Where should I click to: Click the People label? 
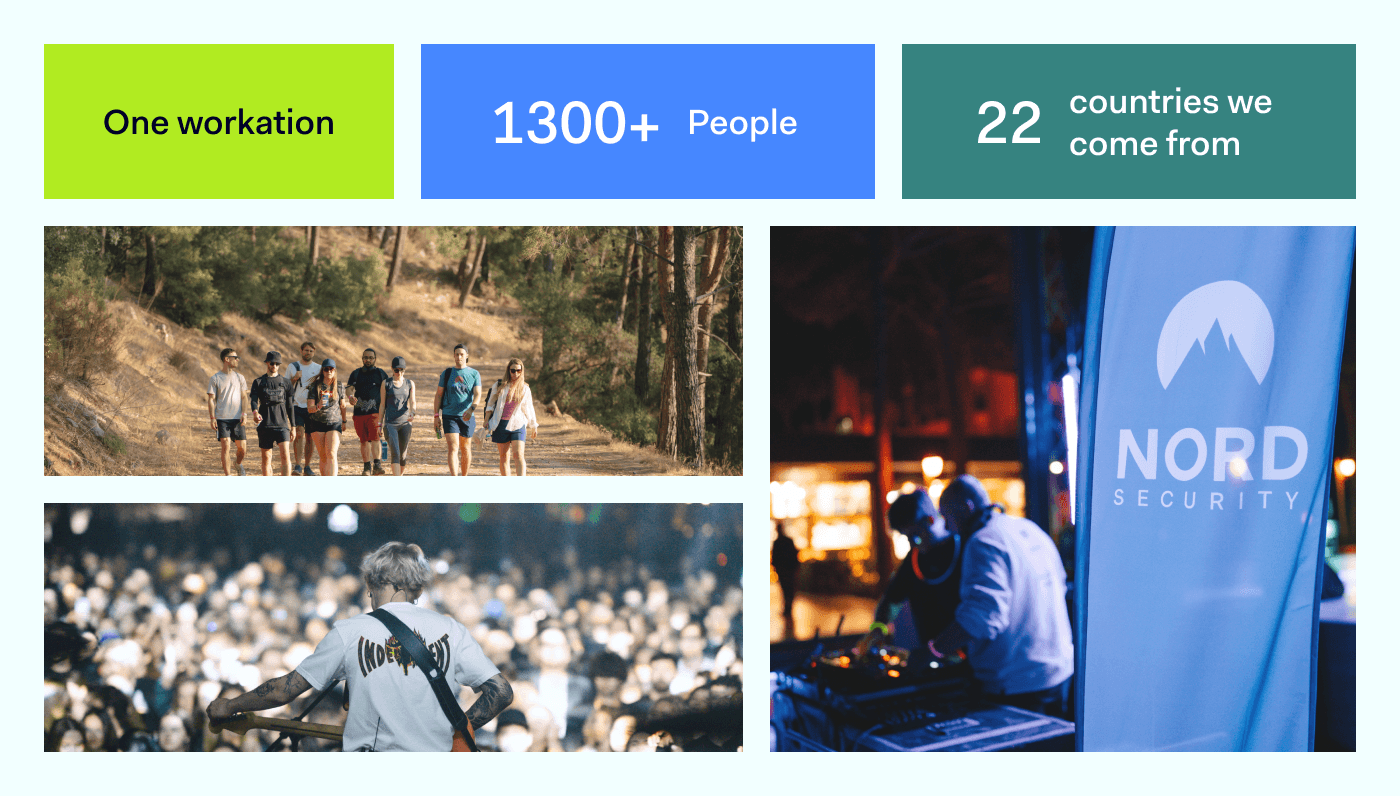[x=743, y=123]
